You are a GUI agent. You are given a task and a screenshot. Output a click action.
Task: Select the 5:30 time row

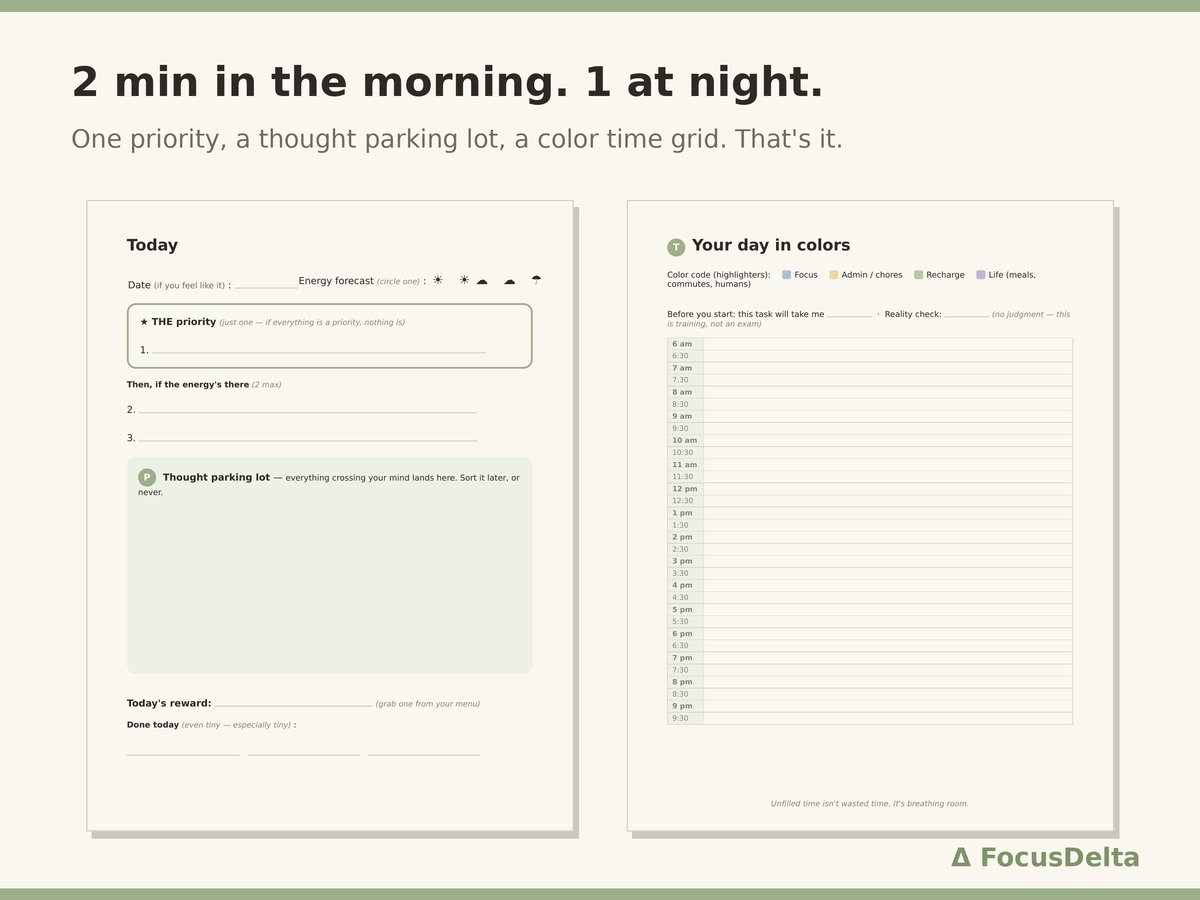point(870,622)
